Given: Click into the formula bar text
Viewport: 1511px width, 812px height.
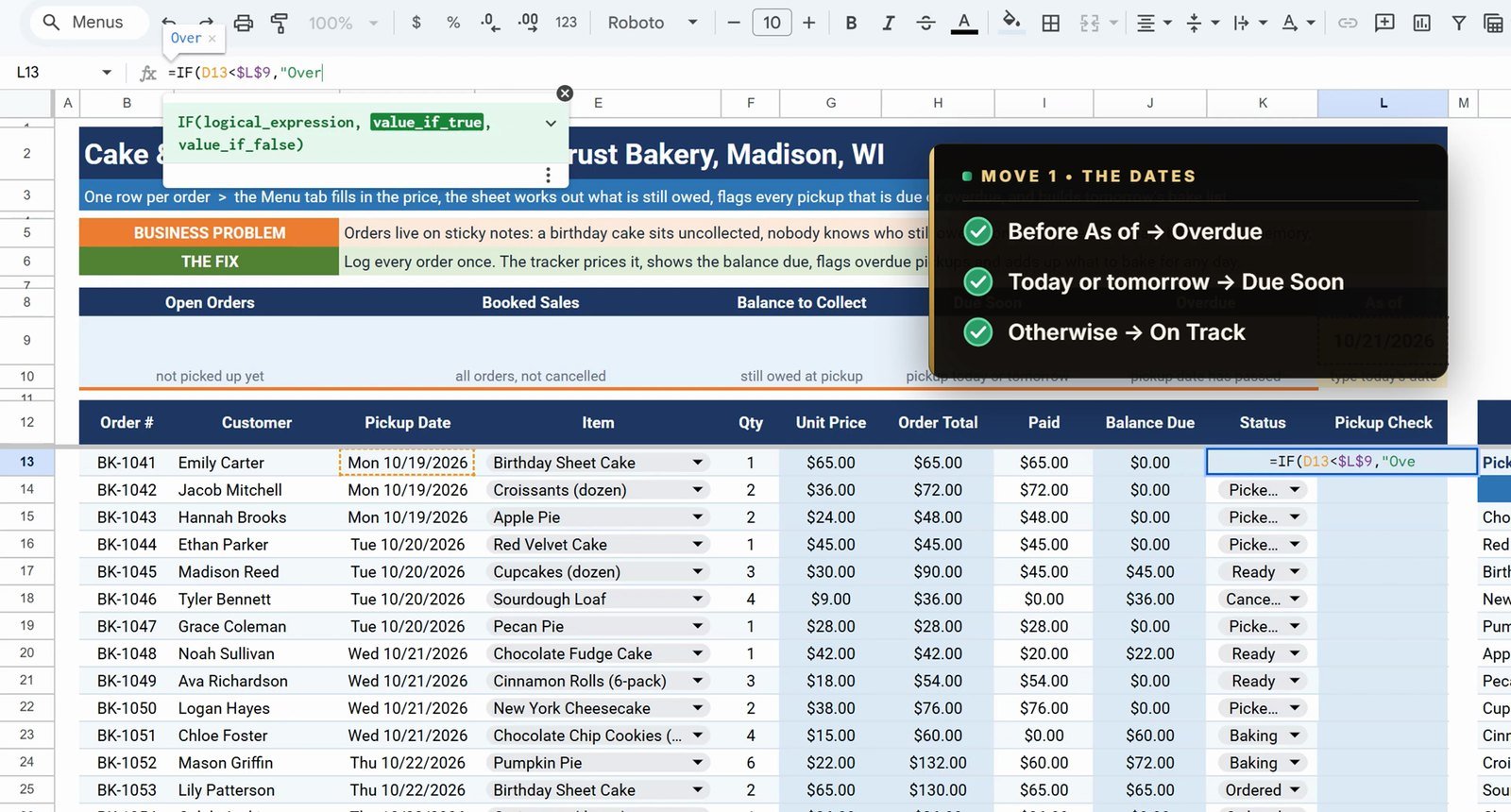Looking at the screenshot, I should 246,73.
